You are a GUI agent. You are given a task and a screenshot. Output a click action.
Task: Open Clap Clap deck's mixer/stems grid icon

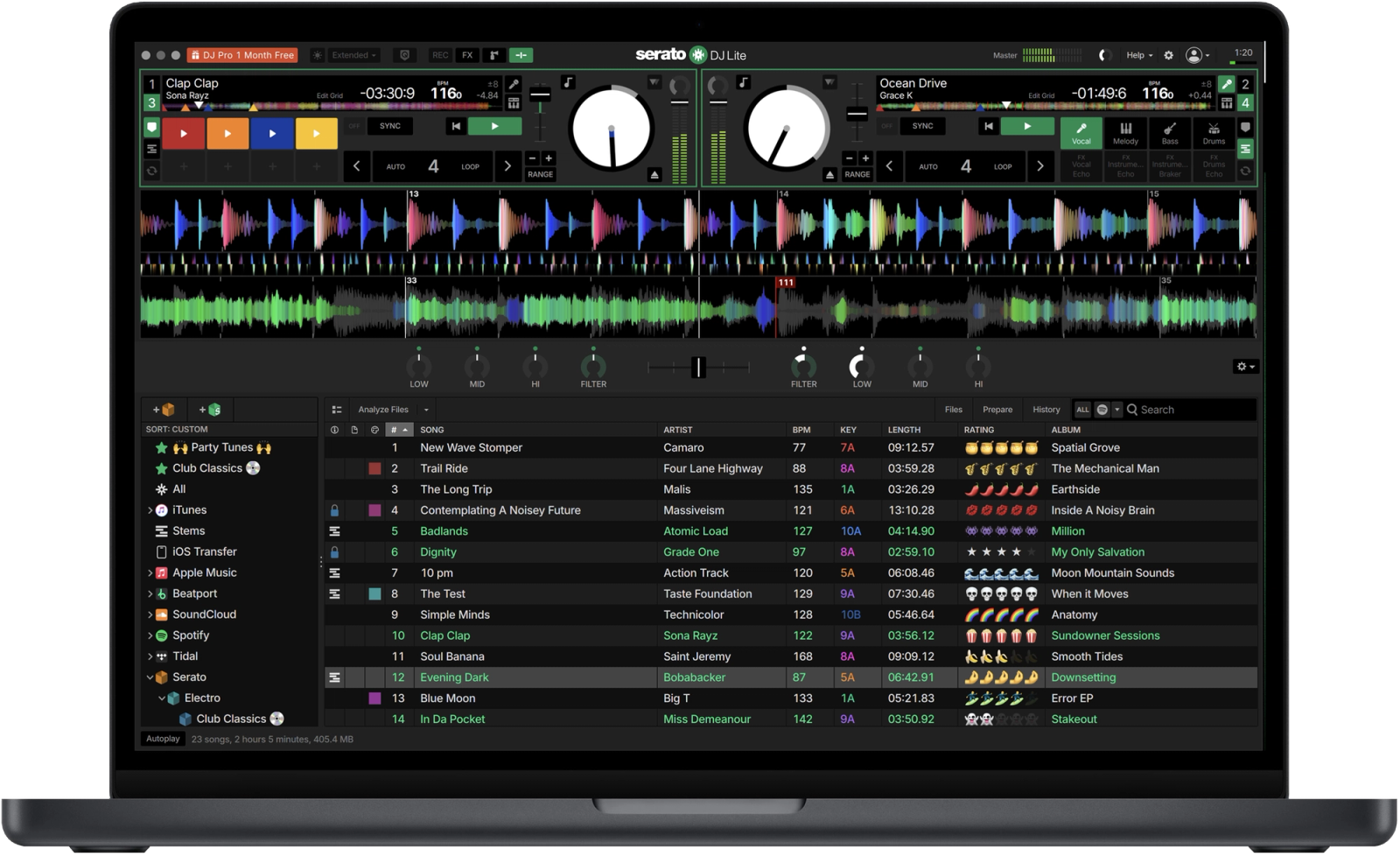point(514,103)
